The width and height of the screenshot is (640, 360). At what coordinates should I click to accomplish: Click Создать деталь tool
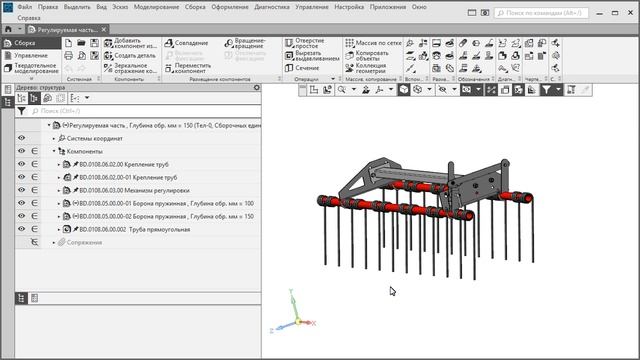pos(130,56)
